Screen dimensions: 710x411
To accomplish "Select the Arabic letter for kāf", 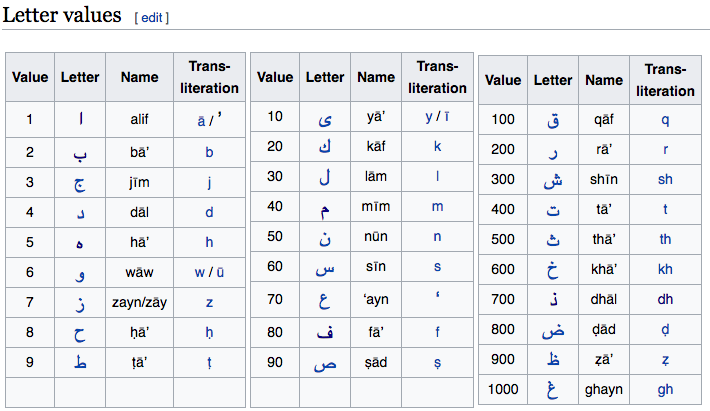I will [x=325, y=147].
